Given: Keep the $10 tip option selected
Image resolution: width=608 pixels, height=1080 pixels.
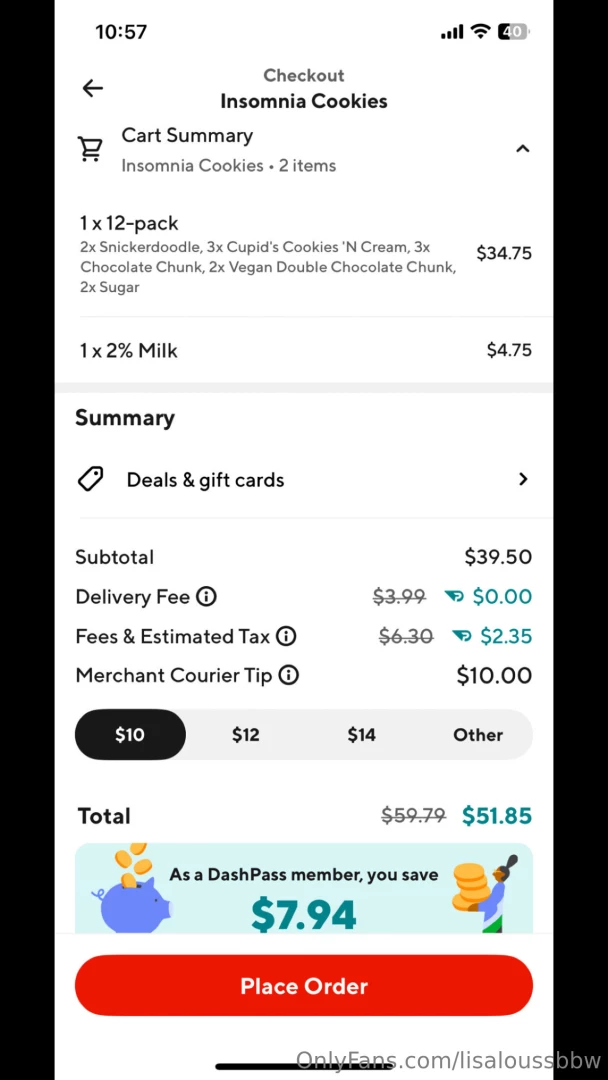Looking at the screenshot, I should pos(130,734).
